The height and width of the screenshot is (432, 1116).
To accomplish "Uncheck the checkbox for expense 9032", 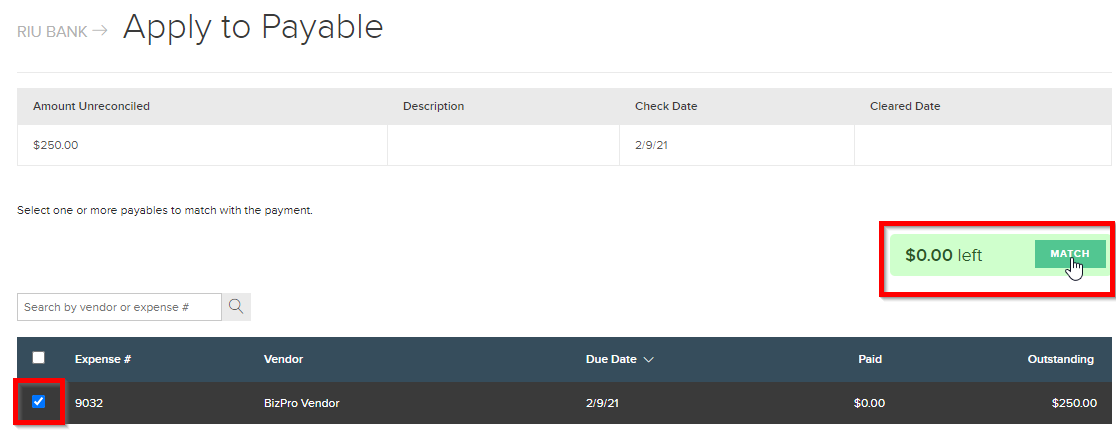I will [x=38, y=401].
